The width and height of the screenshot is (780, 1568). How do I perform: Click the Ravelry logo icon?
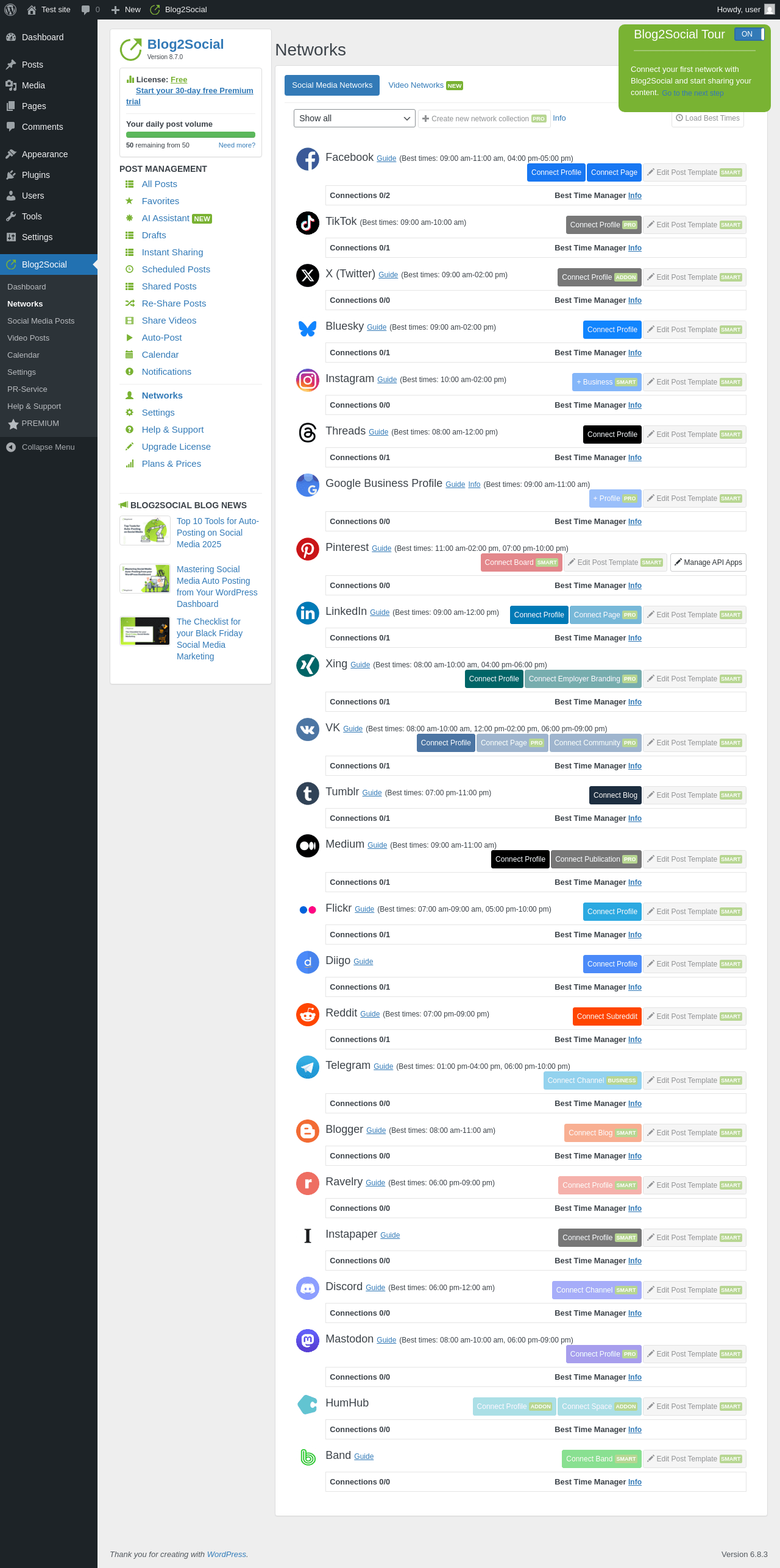click(x=308, y=1183)
